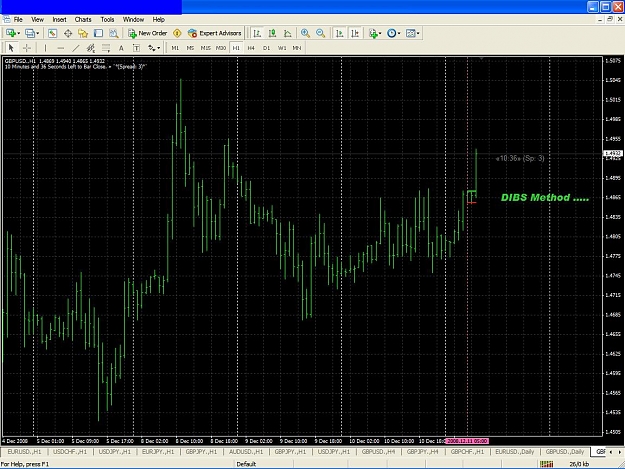Select the Text tool (A)

121,48
